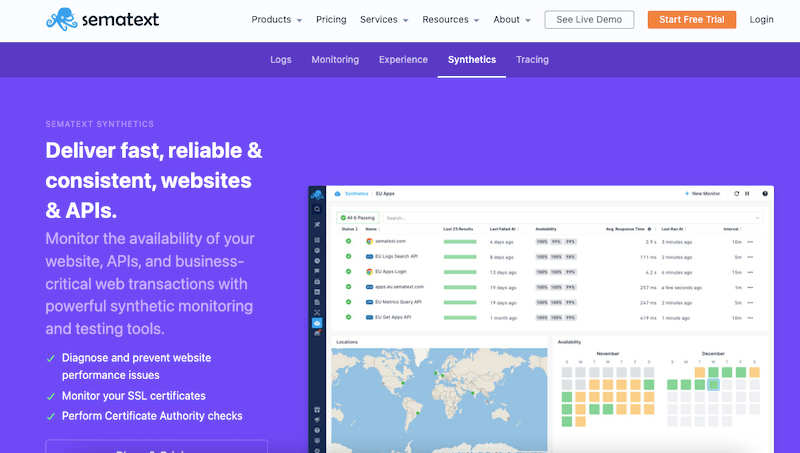Click the cloud icon beside Synthetics breadcrumb
800x453 pixels.
[x=337, y=194]
